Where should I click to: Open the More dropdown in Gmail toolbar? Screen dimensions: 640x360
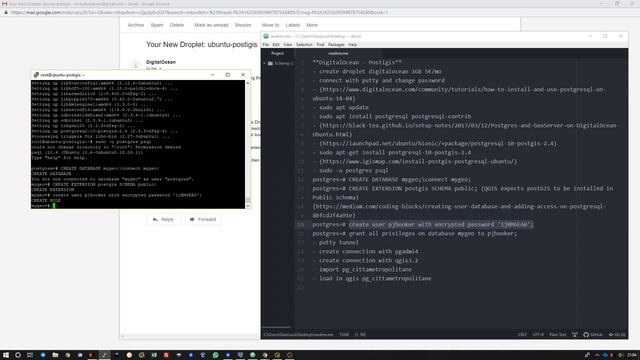tap(312, 25)
